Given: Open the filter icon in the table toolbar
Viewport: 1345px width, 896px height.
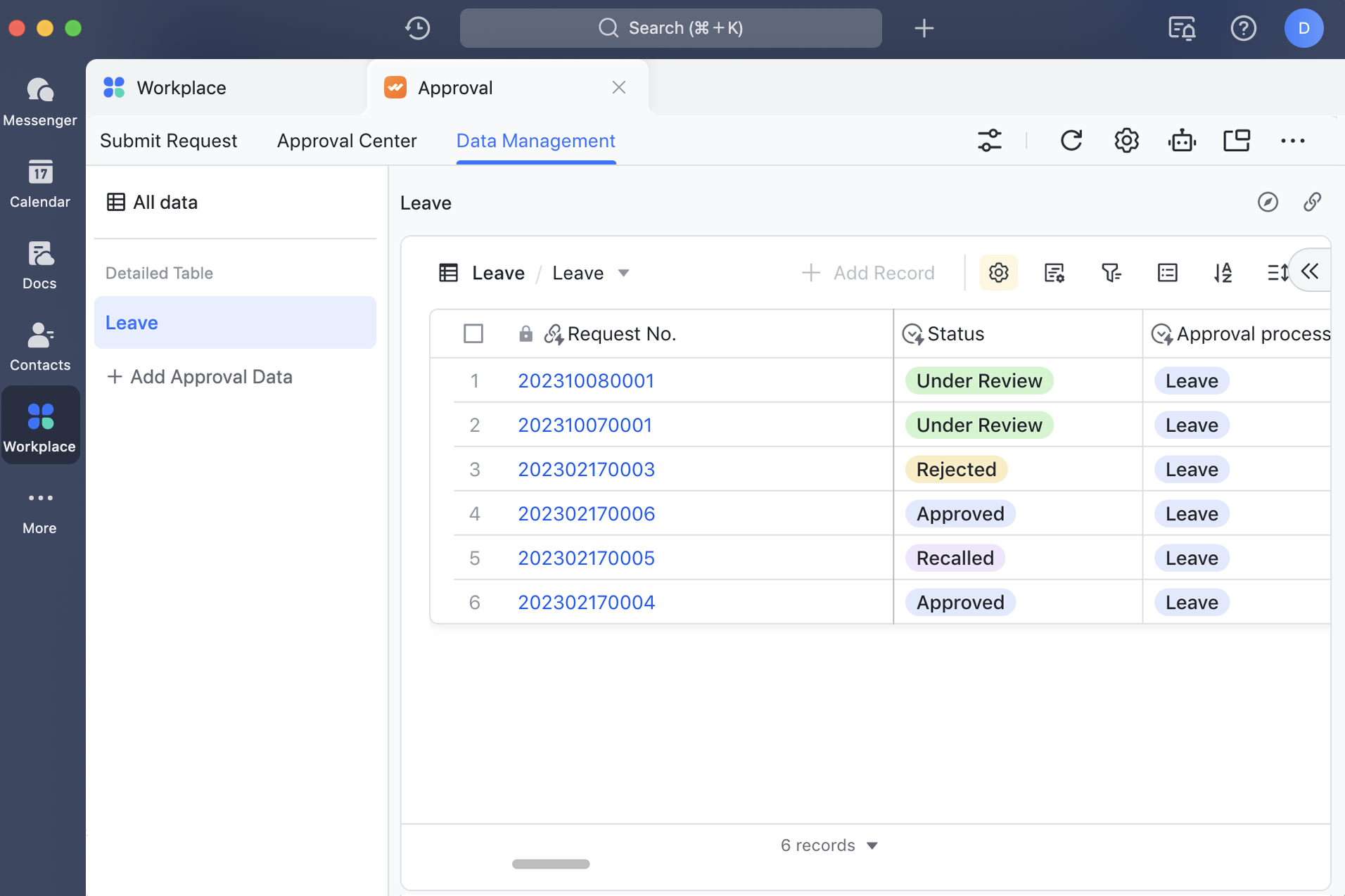Looking at the screenshot, I should pos(1111,273).
